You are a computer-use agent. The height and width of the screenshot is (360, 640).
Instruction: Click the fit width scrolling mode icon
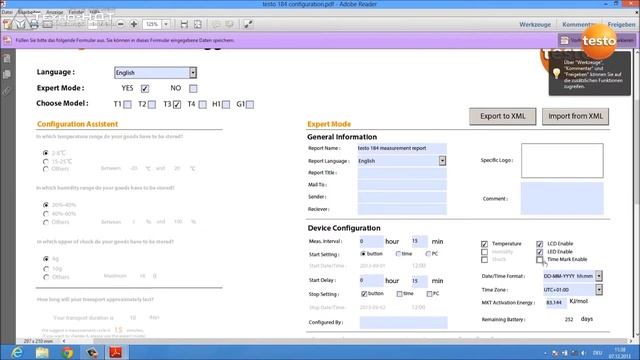tap(184, 24)
